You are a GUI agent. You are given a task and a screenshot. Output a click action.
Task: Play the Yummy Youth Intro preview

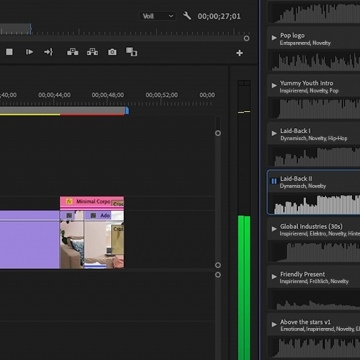click(x=274, y=86)
